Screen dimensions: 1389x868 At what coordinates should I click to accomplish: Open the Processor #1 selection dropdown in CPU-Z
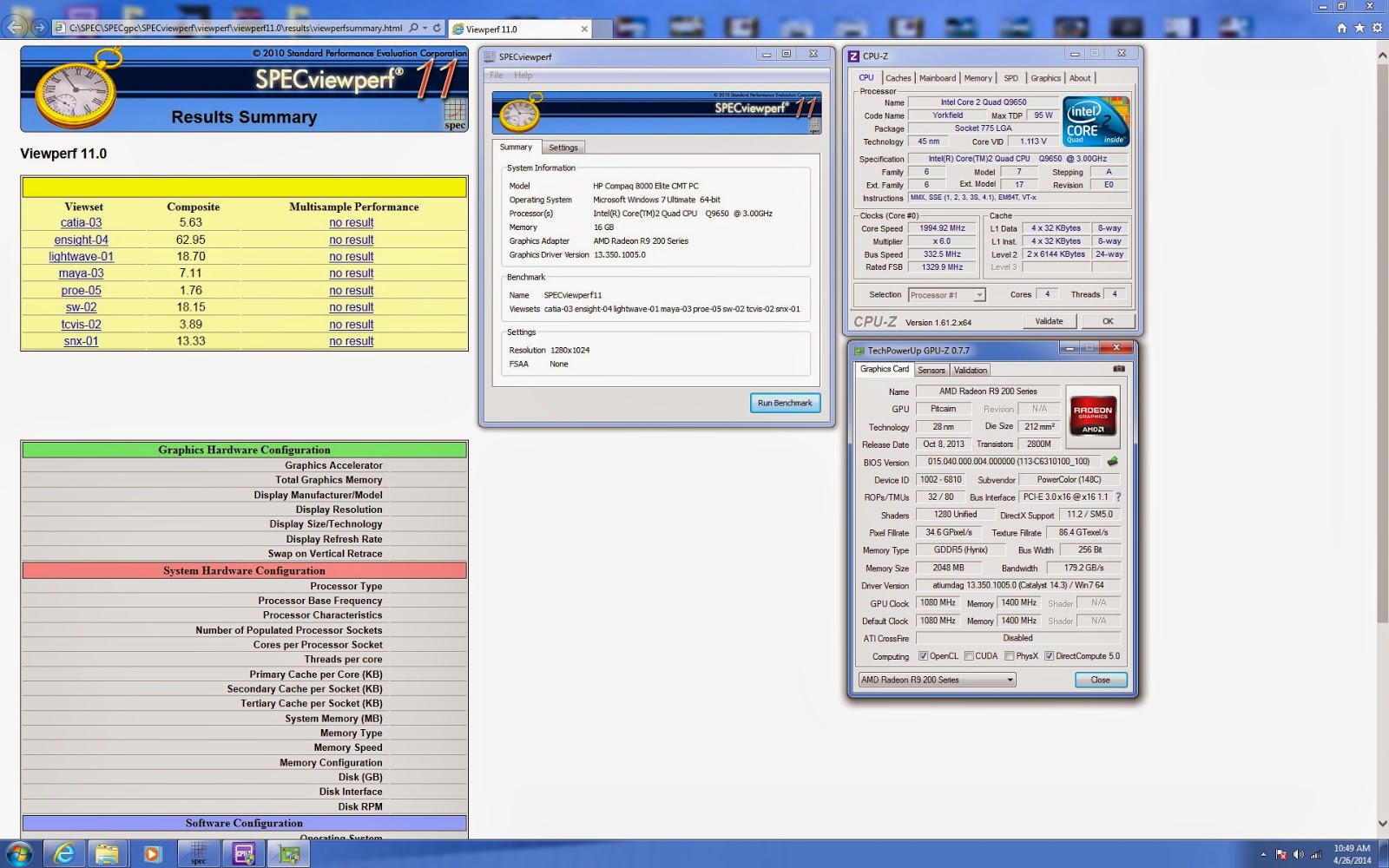click(947, 295)
